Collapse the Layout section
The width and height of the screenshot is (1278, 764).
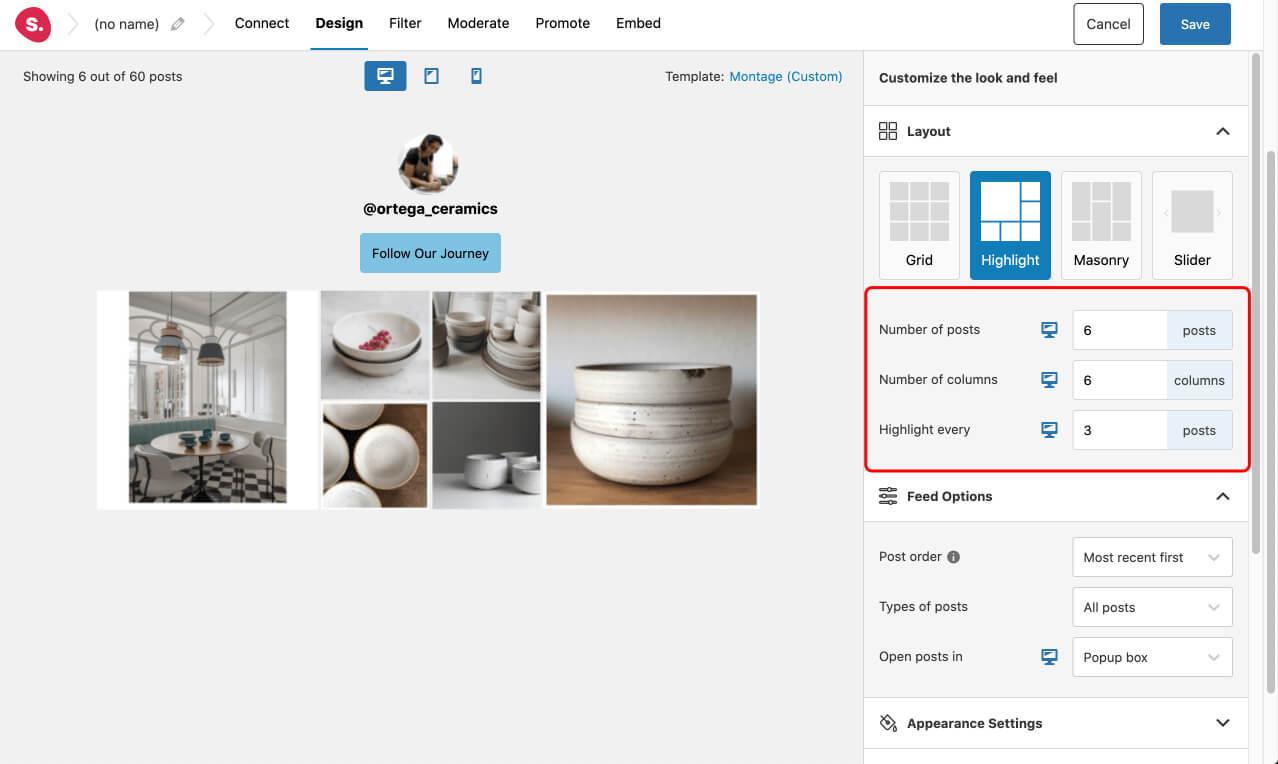click(1222, 131)
